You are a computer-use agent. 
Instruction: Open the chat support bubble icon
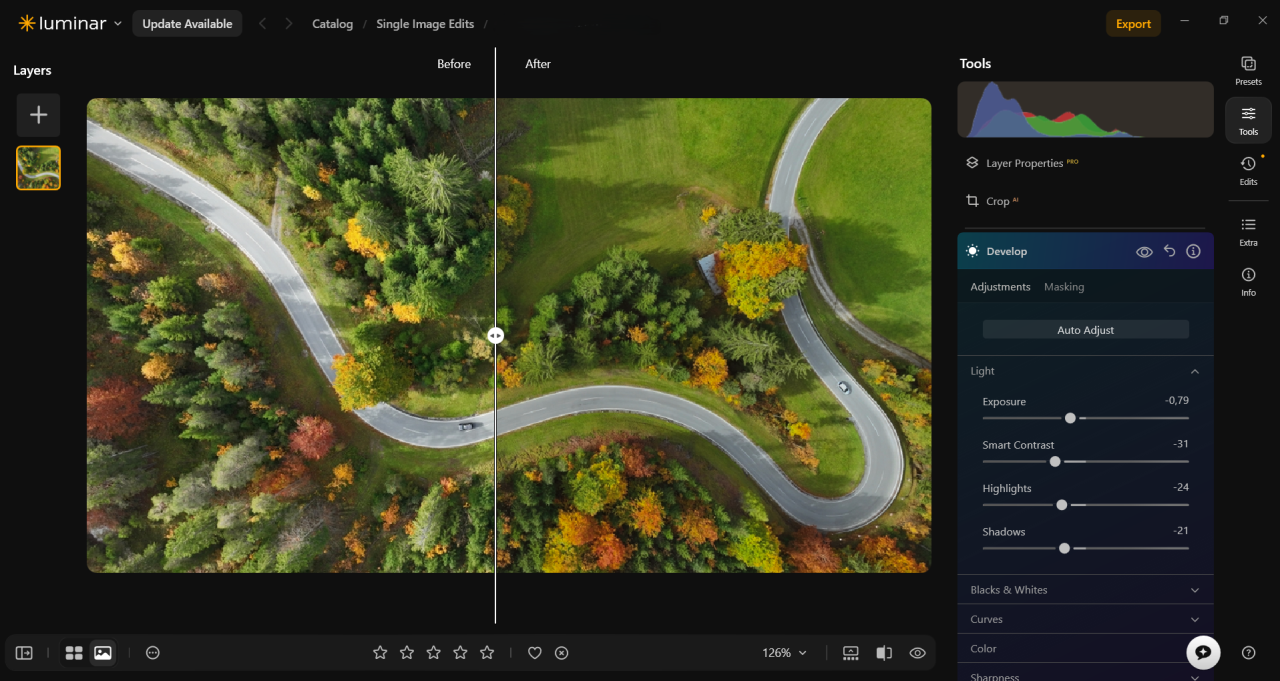click(1203, 652)
